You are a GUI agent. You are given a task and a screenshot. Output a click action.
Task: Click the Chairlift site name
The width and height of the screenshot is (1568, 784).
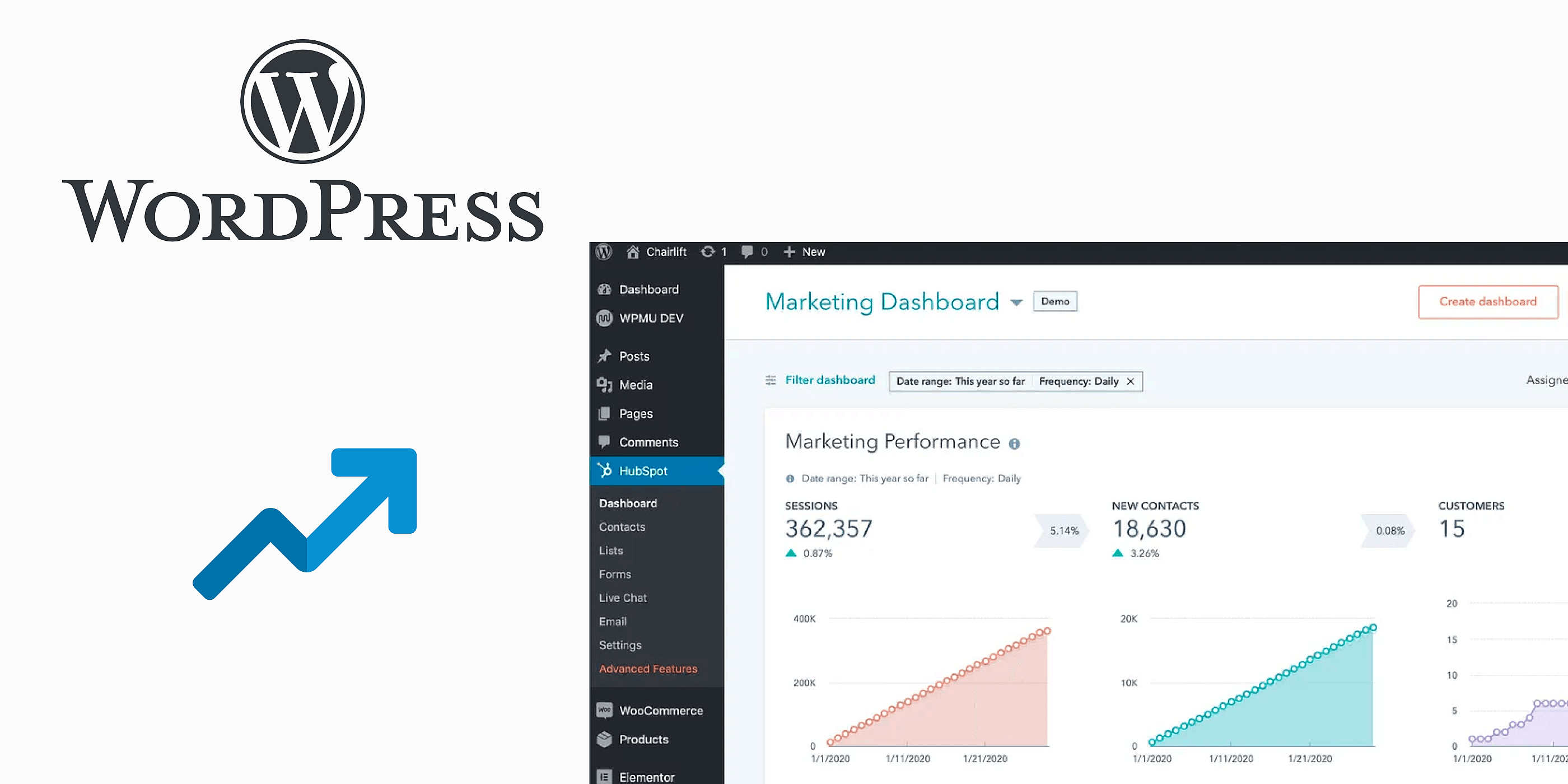pyautogui.click(x=666, y=251)
